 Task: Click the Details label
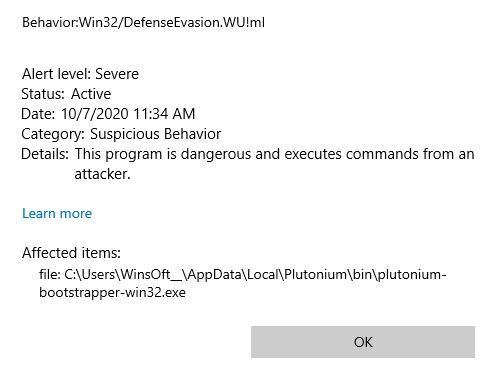coord(45,154)
